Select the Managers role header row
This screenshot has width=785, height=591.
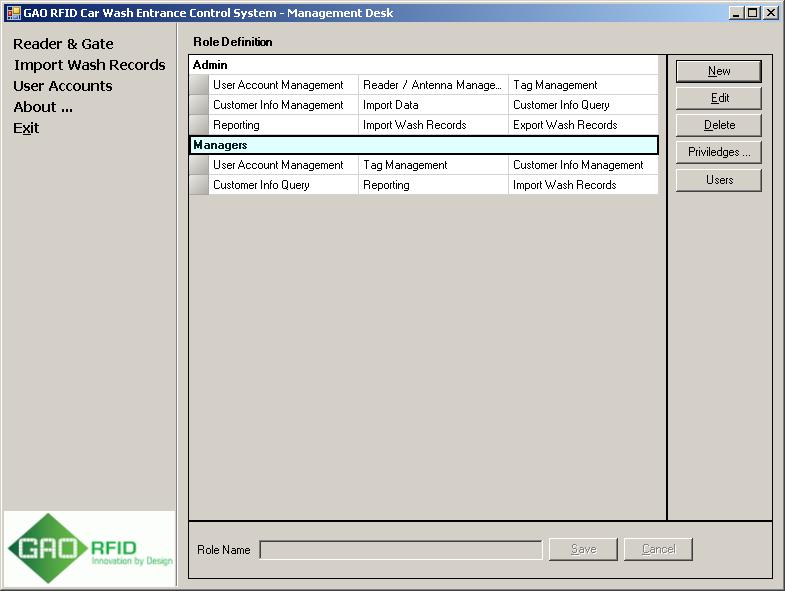[423, 145]
